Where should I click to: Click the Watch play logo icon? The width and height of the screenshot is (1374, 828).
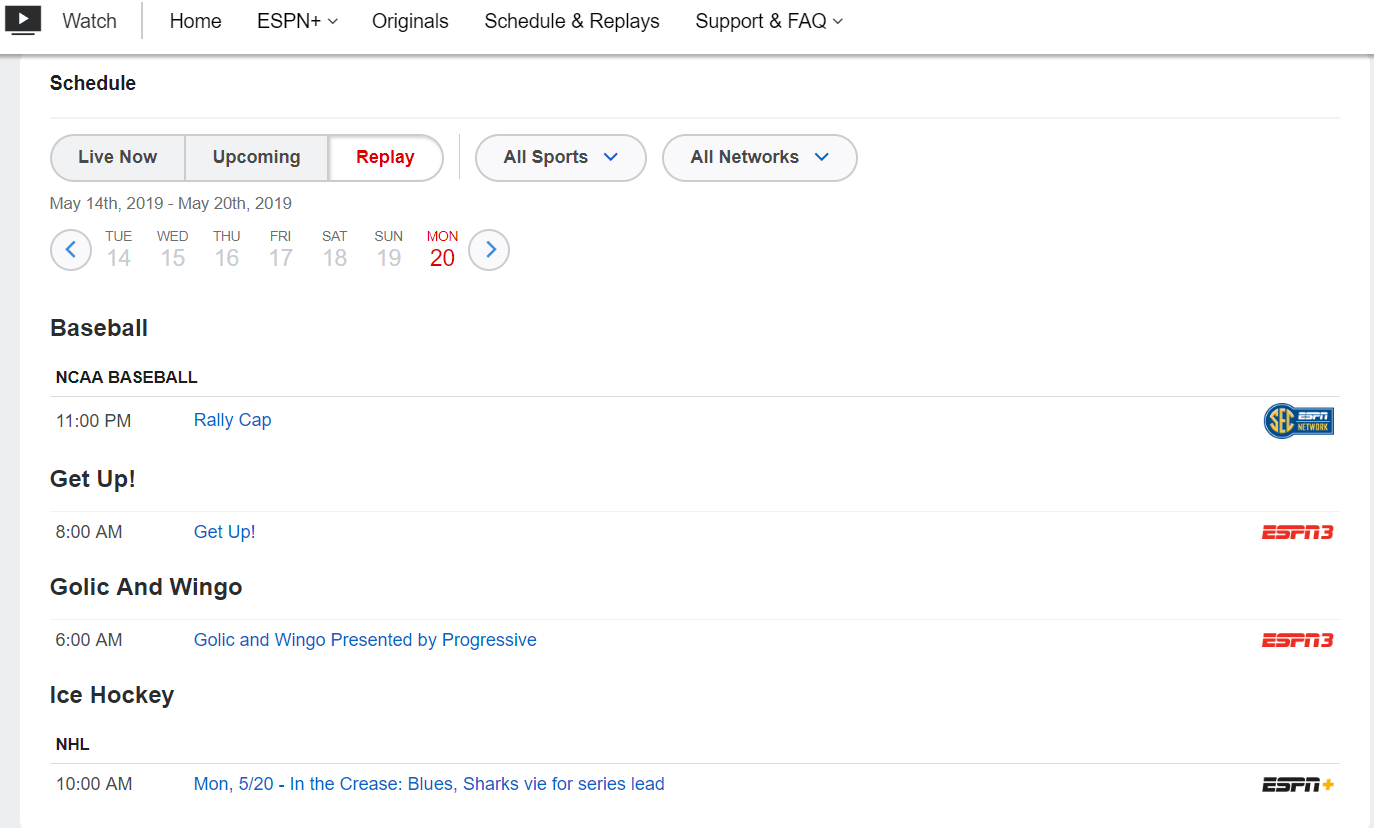point(23,20)
